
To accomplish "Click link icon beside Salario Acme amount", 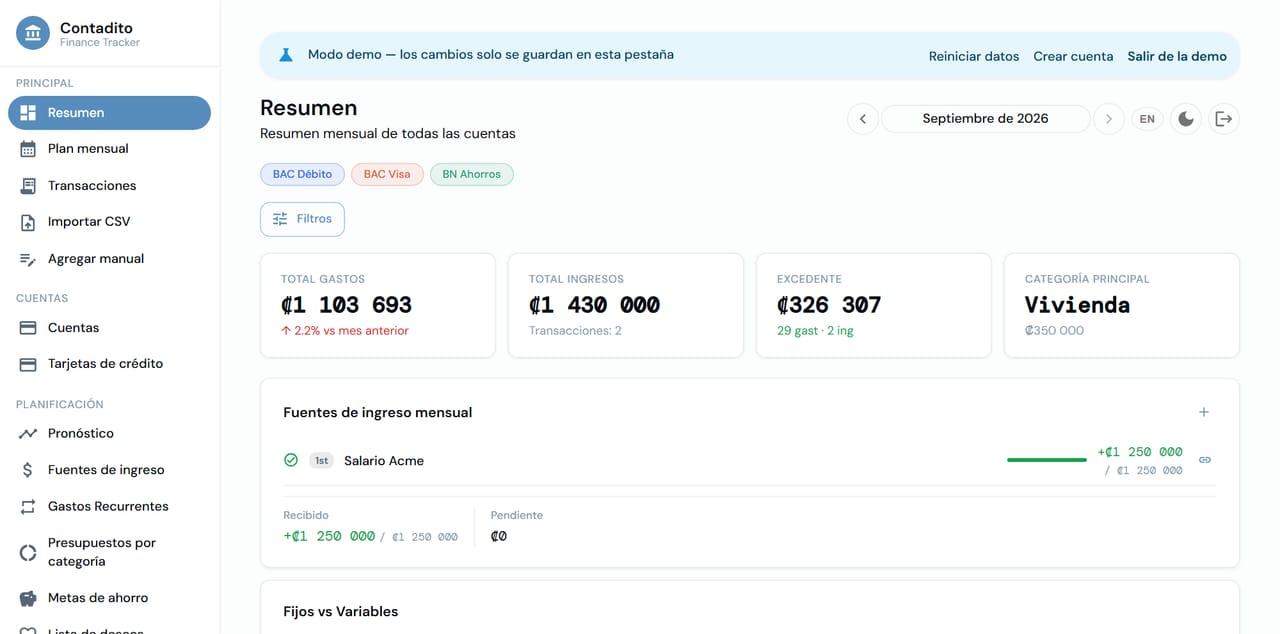I will pyautogui.click(x=1205, y=460).
